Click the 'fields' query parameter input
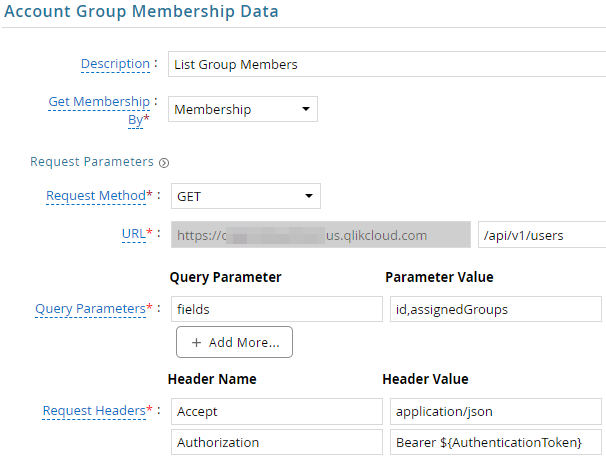 pos(277,309)
